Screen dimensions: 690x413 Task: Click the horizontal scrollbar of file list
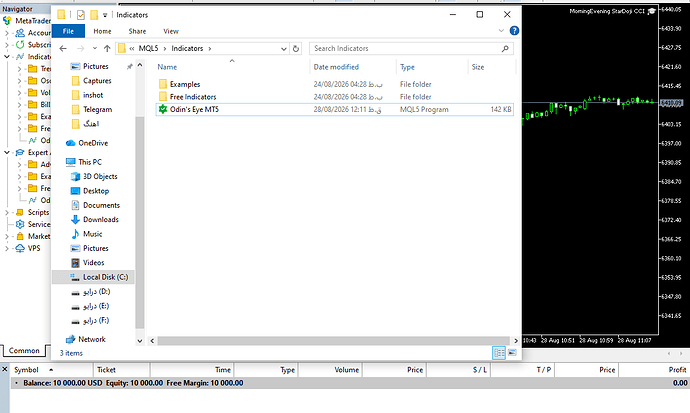tap(334, 340)
